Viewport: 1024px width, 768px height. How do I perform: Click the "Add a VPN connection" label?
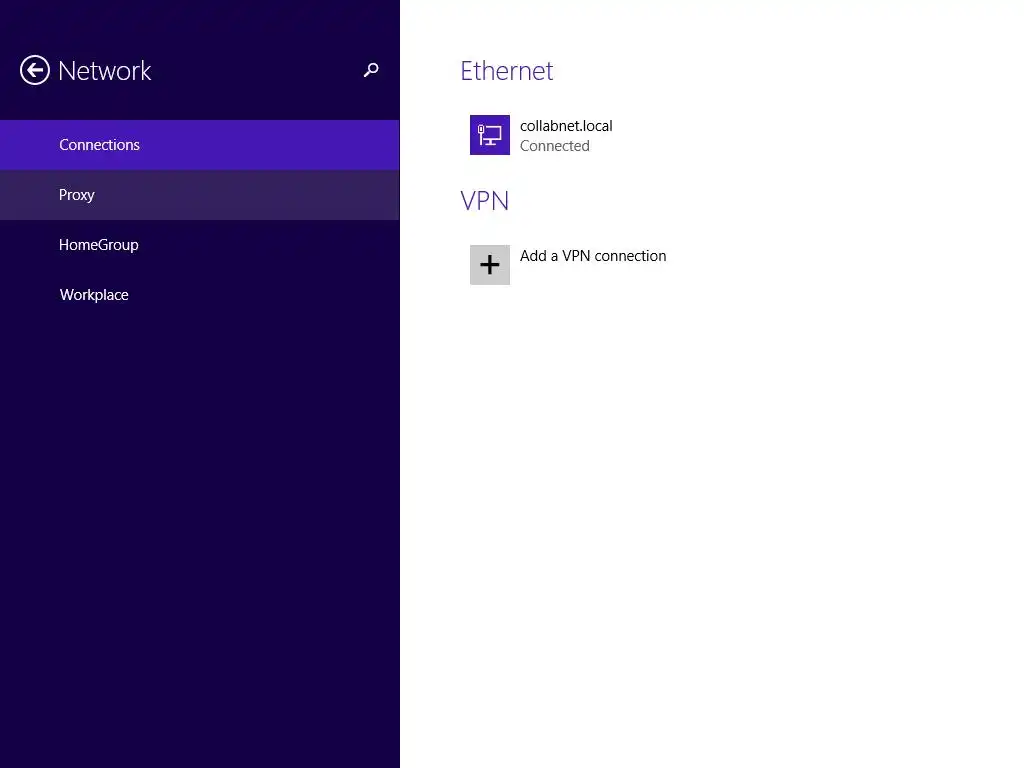(x=593, y=256)
